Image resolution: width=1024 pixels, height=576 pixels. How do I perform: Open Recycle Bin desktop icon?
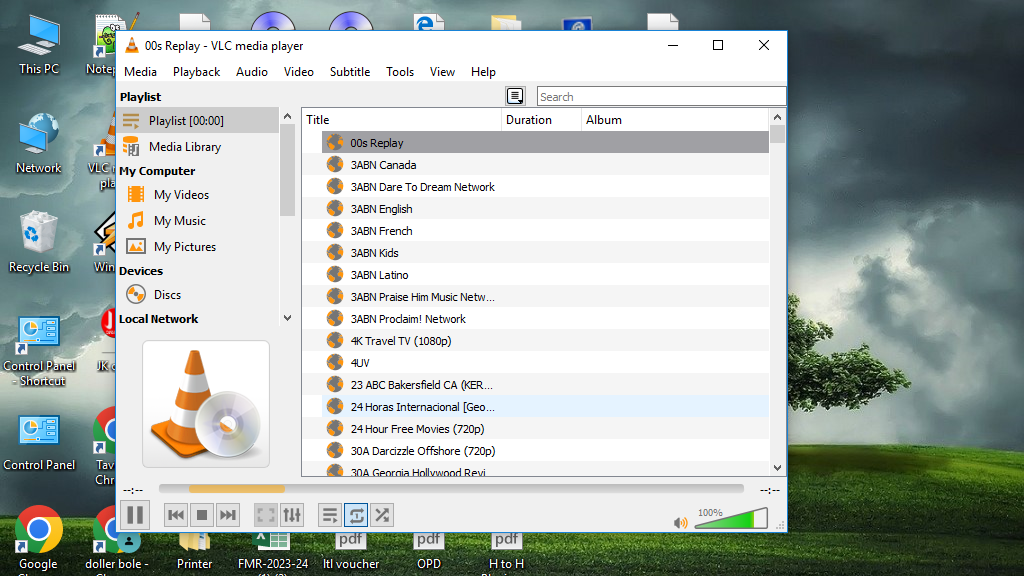tap(39, 242)
